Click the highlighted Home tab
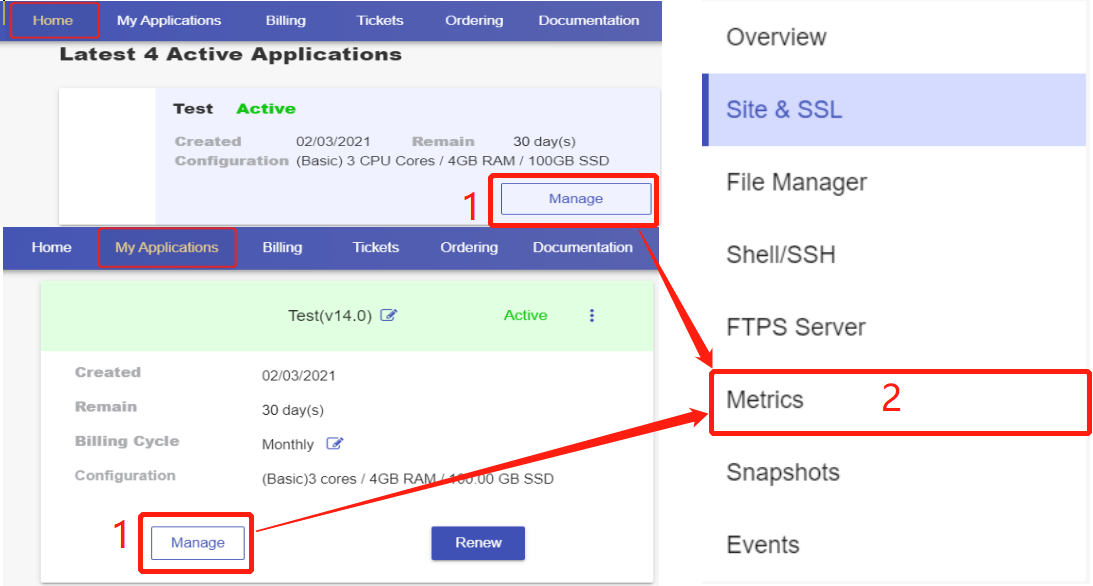1093x586 pixels. [x=53, y=20]
